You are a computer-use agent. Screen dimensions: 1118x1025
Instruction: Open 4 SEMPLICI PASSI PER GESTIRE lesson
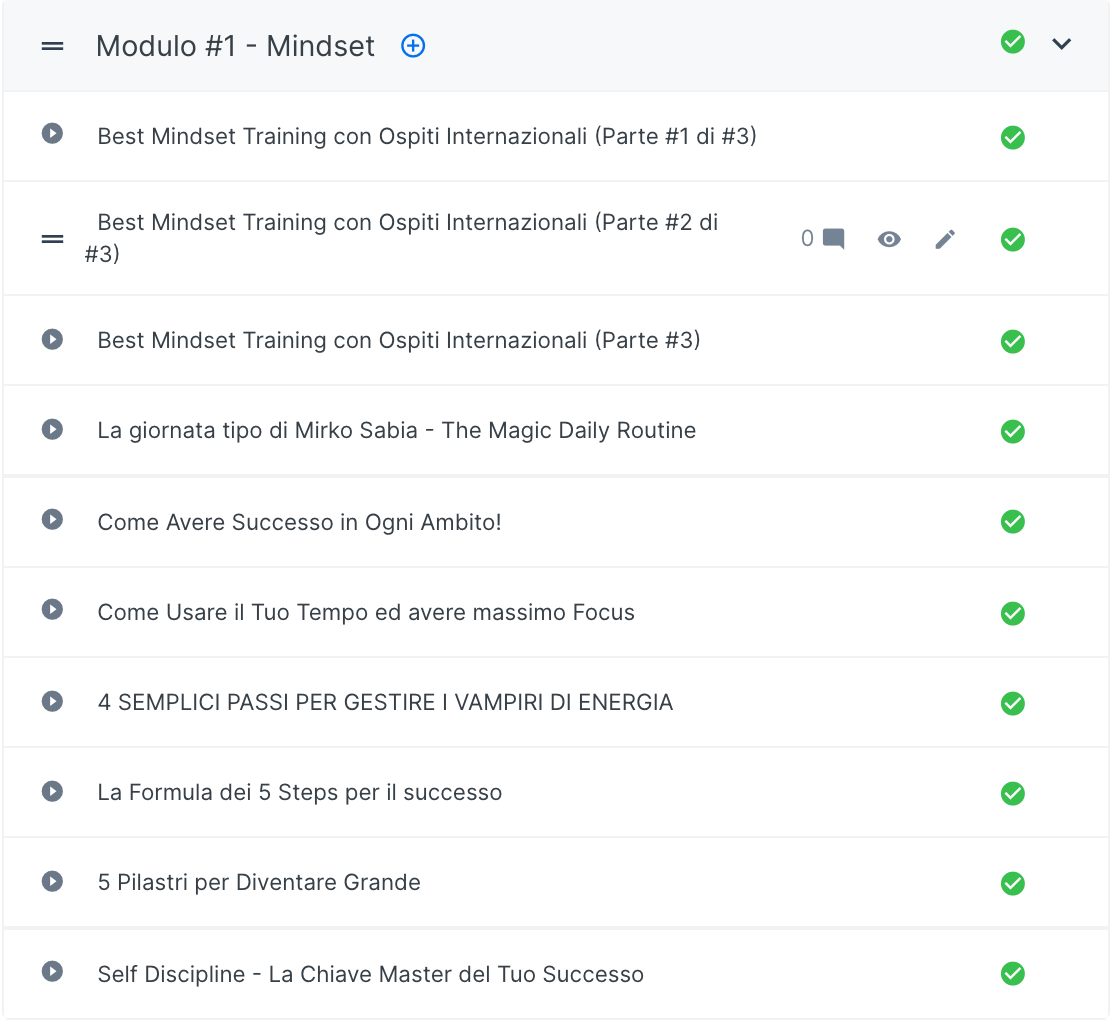(x=385, y=703)
